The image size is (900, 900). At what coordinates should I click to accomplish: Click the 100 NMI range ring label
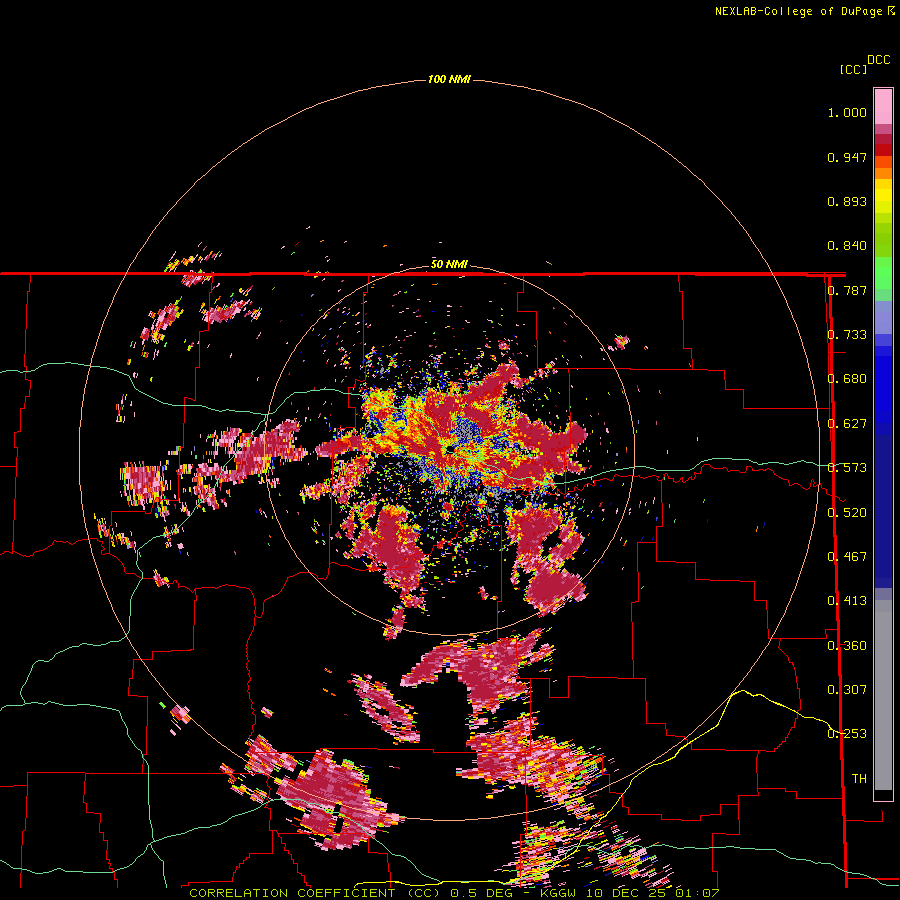pyautogui.click(x=449, y=79)
